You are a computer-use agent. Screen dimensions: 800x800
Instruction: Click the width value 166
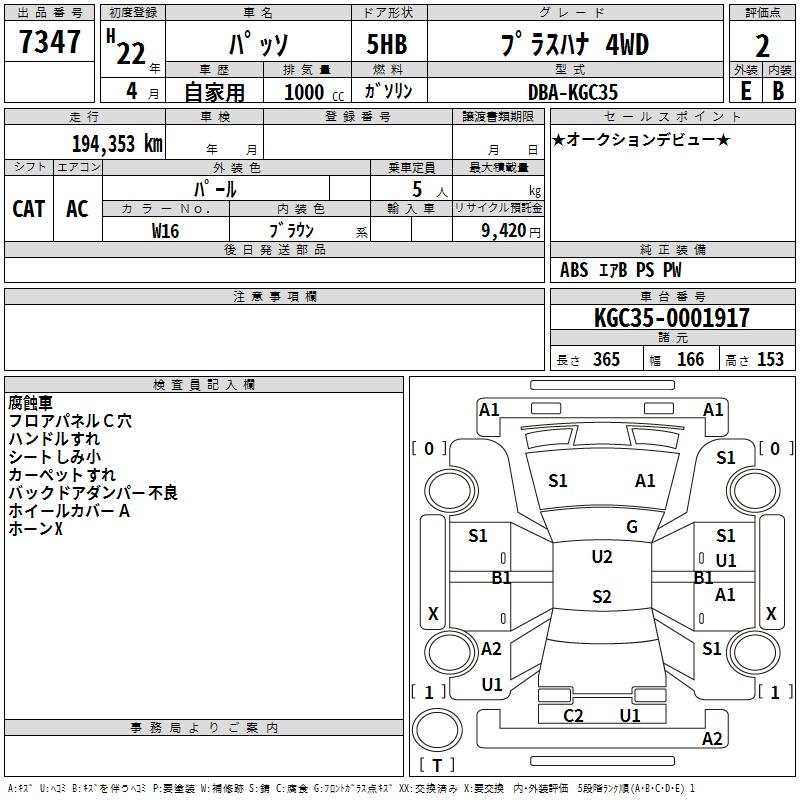(690, 359)
